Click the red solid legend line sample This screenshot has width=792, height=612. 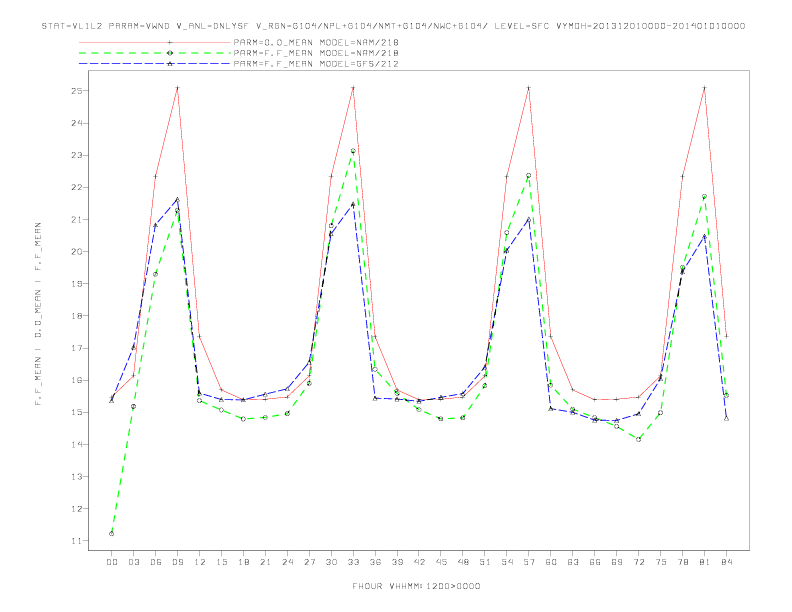pyautogui.click(x=155, y=42)
